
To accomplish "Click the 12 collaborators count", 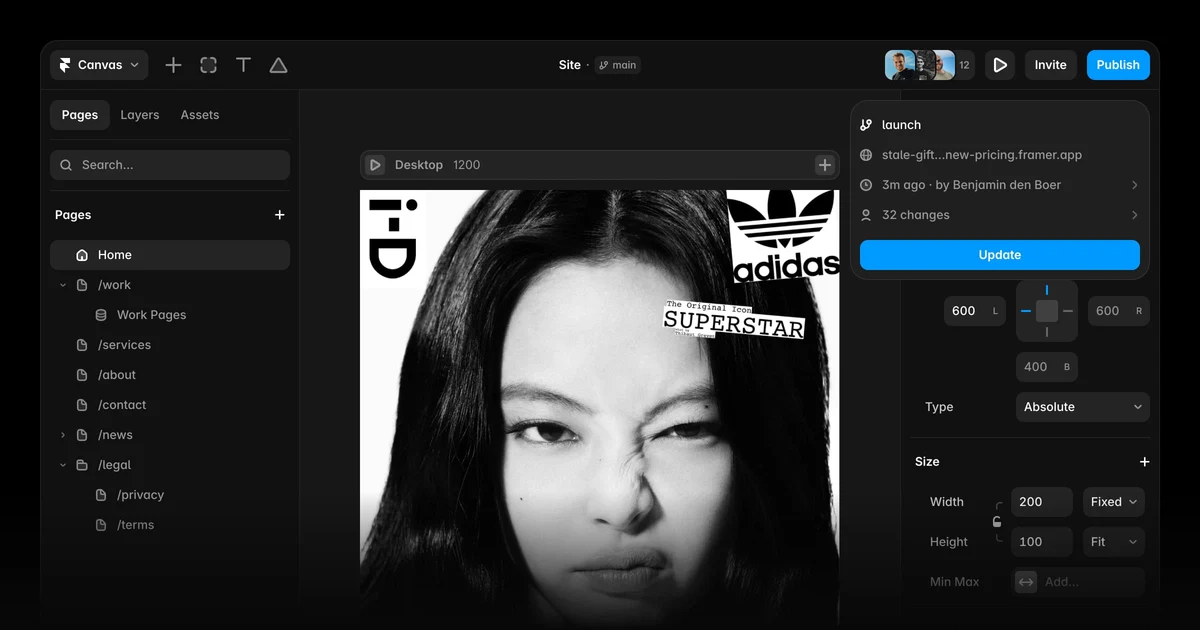I will [964, 65].
